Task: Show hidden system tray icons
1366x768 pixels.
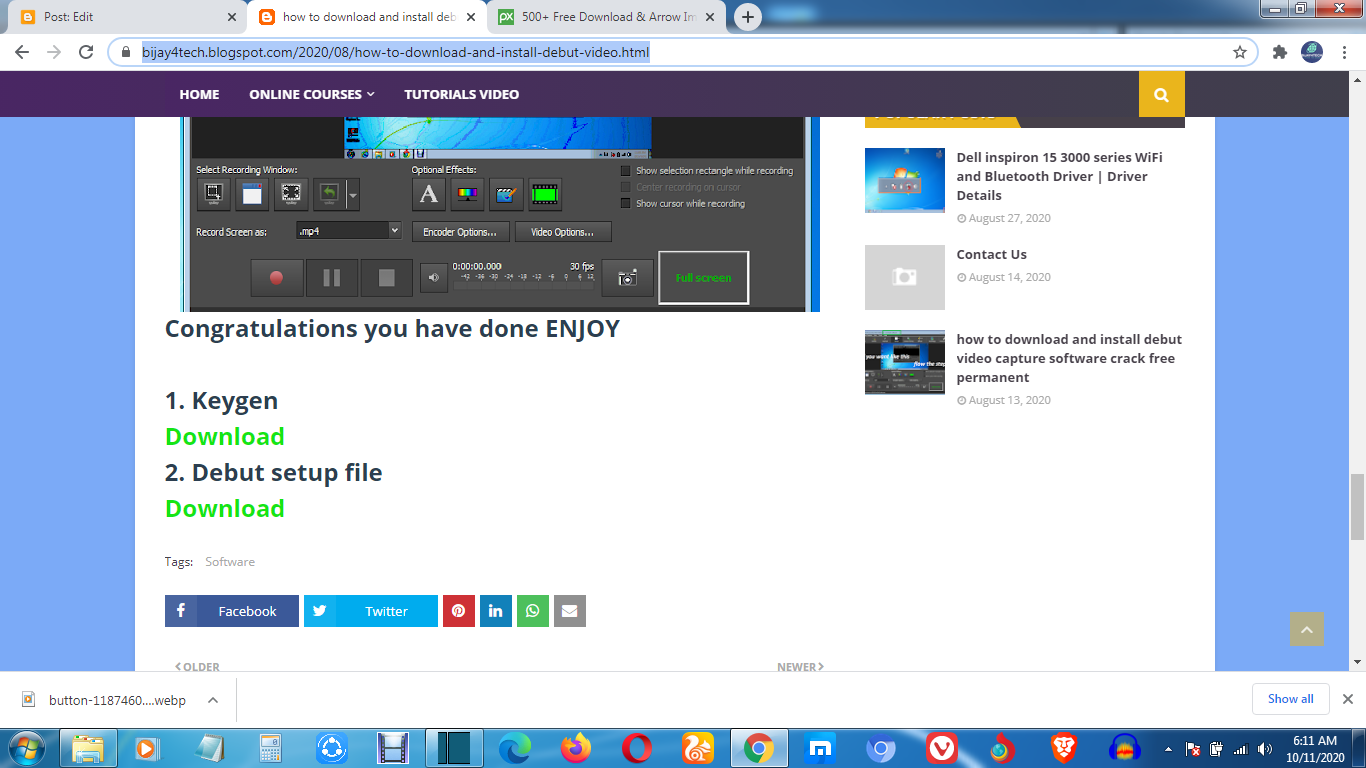Action: (x=1169, y=749)
